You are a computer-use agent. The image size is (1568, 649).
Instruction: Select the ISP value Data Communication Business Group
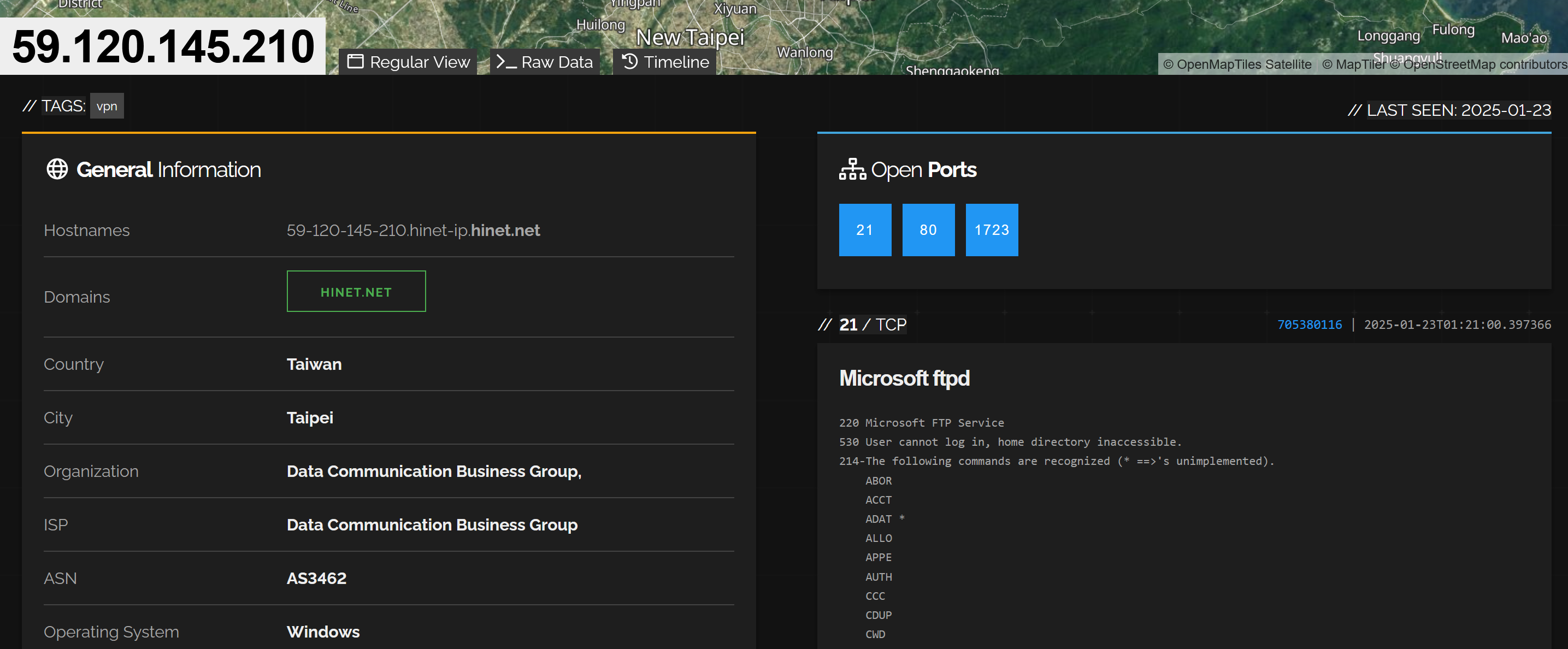click(432, 525)
